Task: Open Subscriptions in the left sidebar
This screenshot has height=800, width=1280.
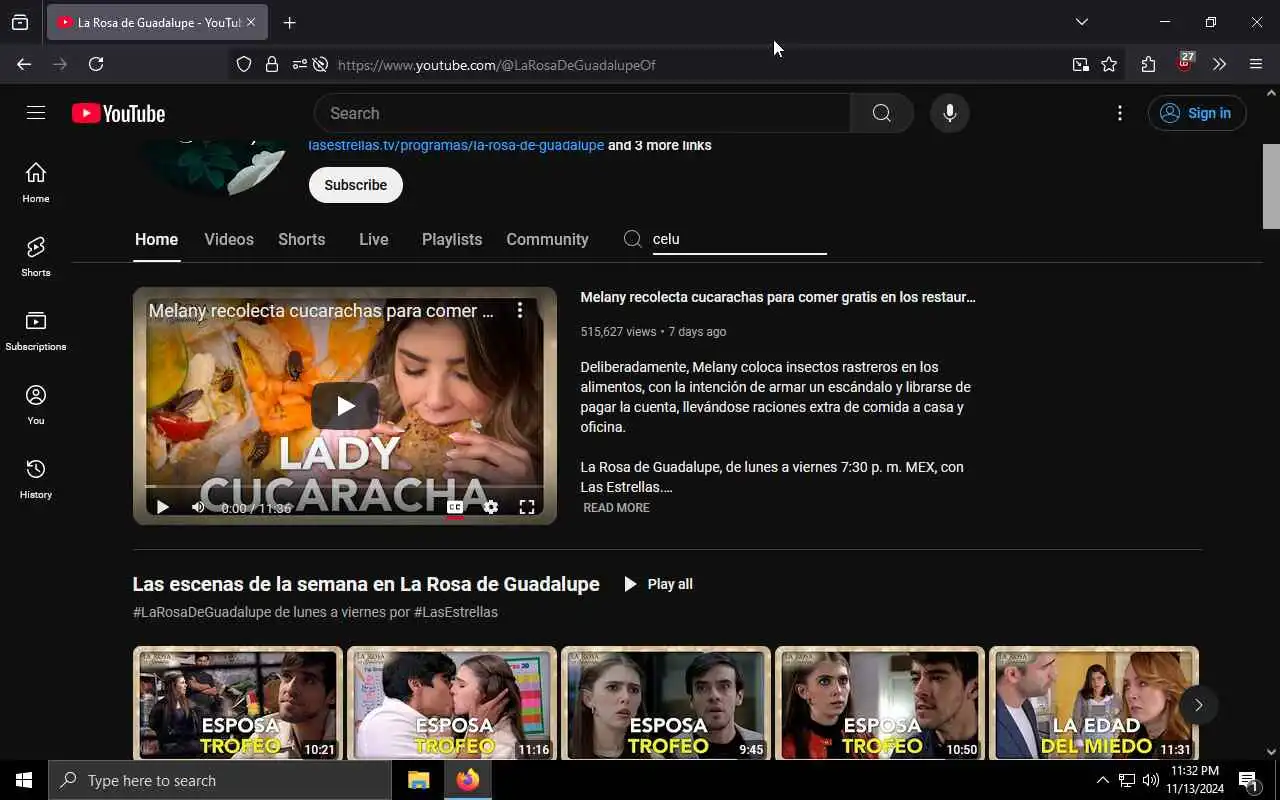Action: [36, 330]
